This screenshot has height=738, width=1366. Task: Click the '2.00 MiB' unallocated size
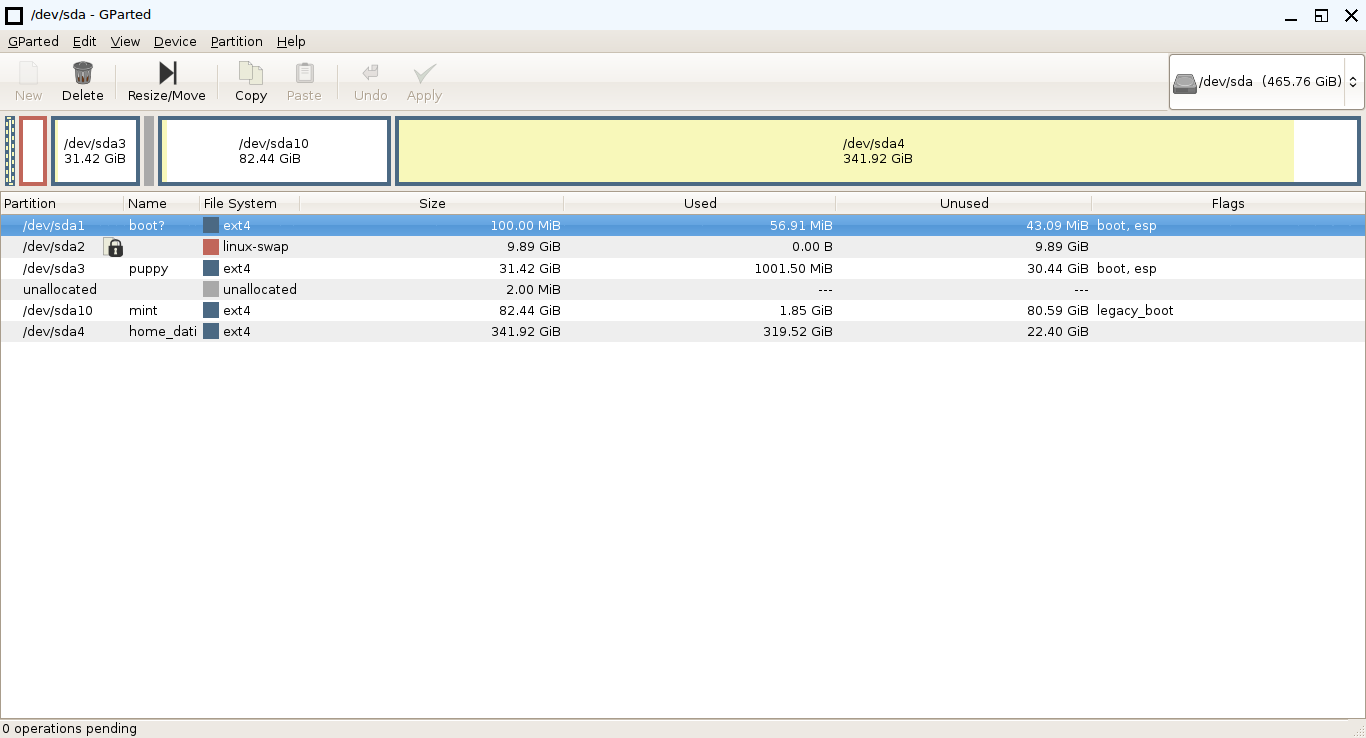coord(530,290)
